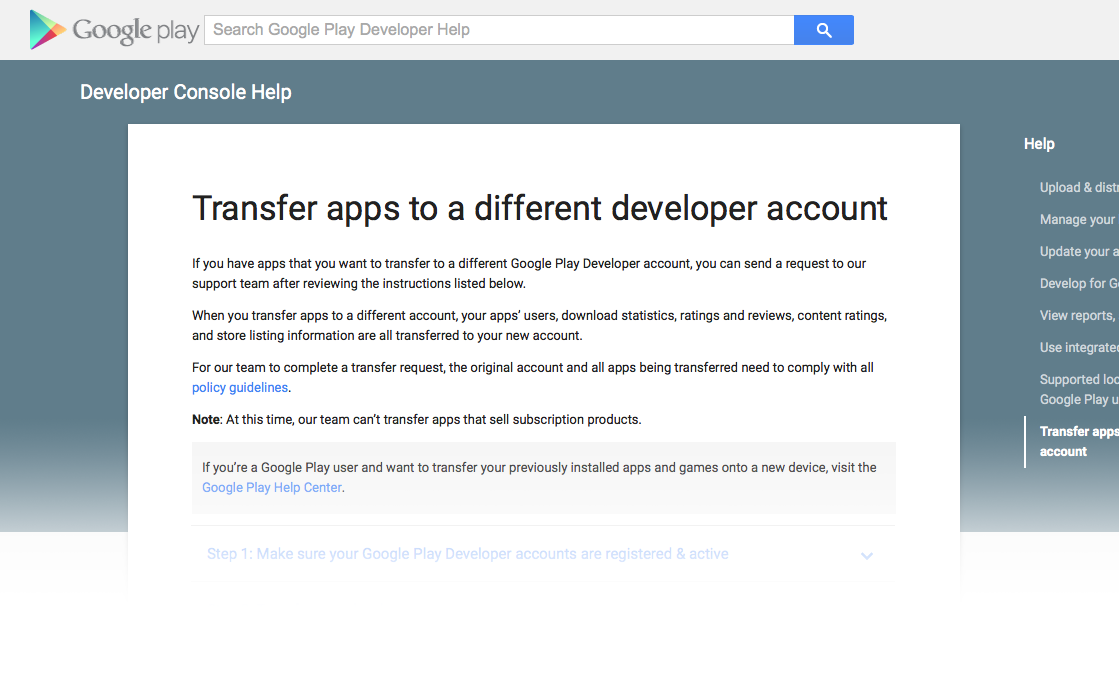Click the Transfer apps to a different developer account title
Screen dimensions: 1119x677
click(x=540, y=208)
